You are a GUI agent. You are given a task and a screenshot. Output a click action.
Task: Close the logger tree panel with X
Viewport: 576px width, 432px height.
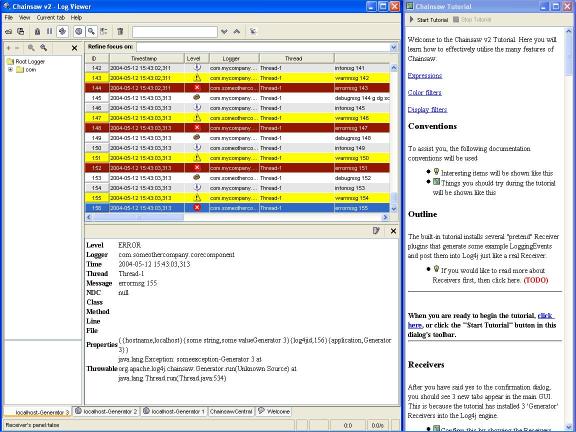click(74, 48)
